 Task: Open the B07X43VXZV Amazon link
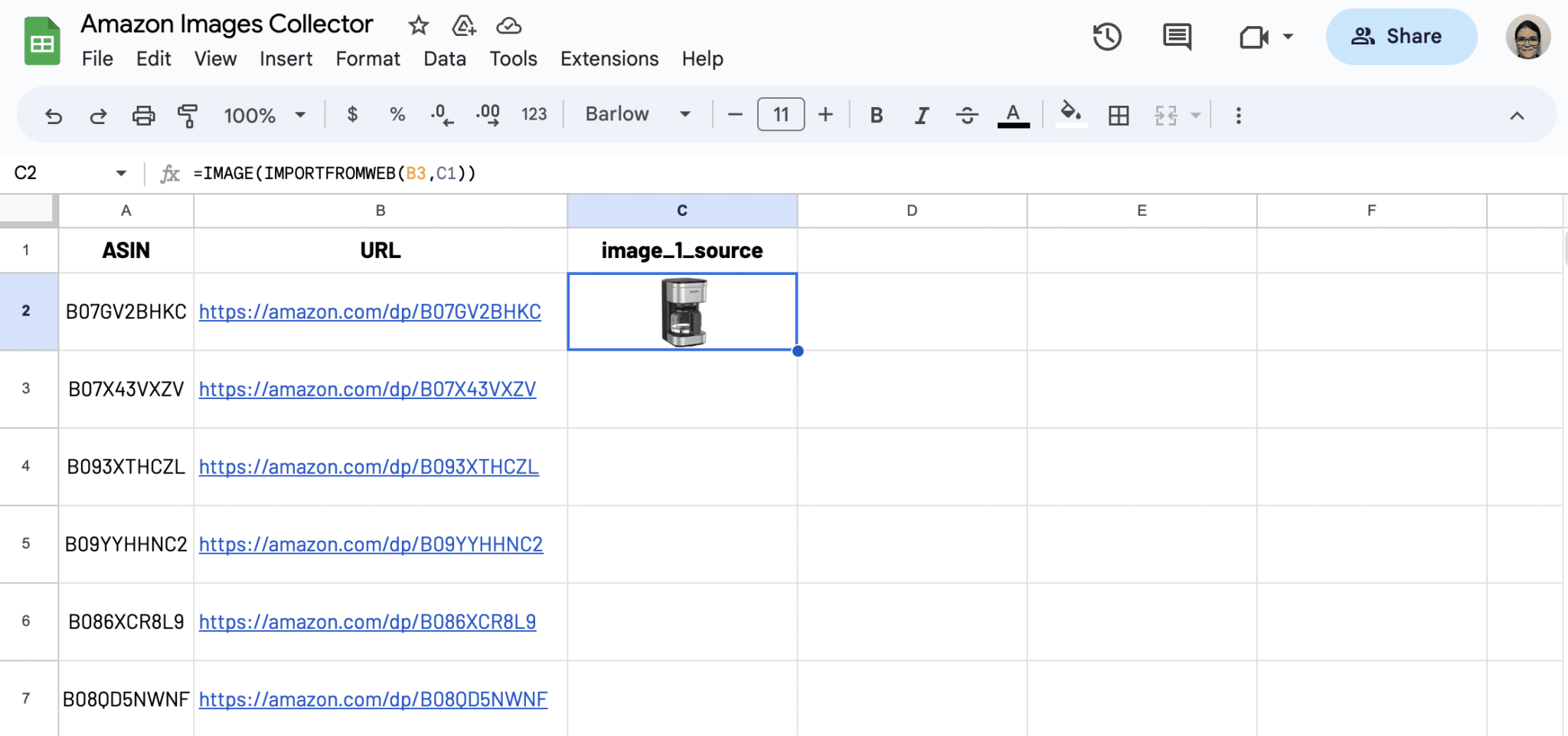[367, 389]
